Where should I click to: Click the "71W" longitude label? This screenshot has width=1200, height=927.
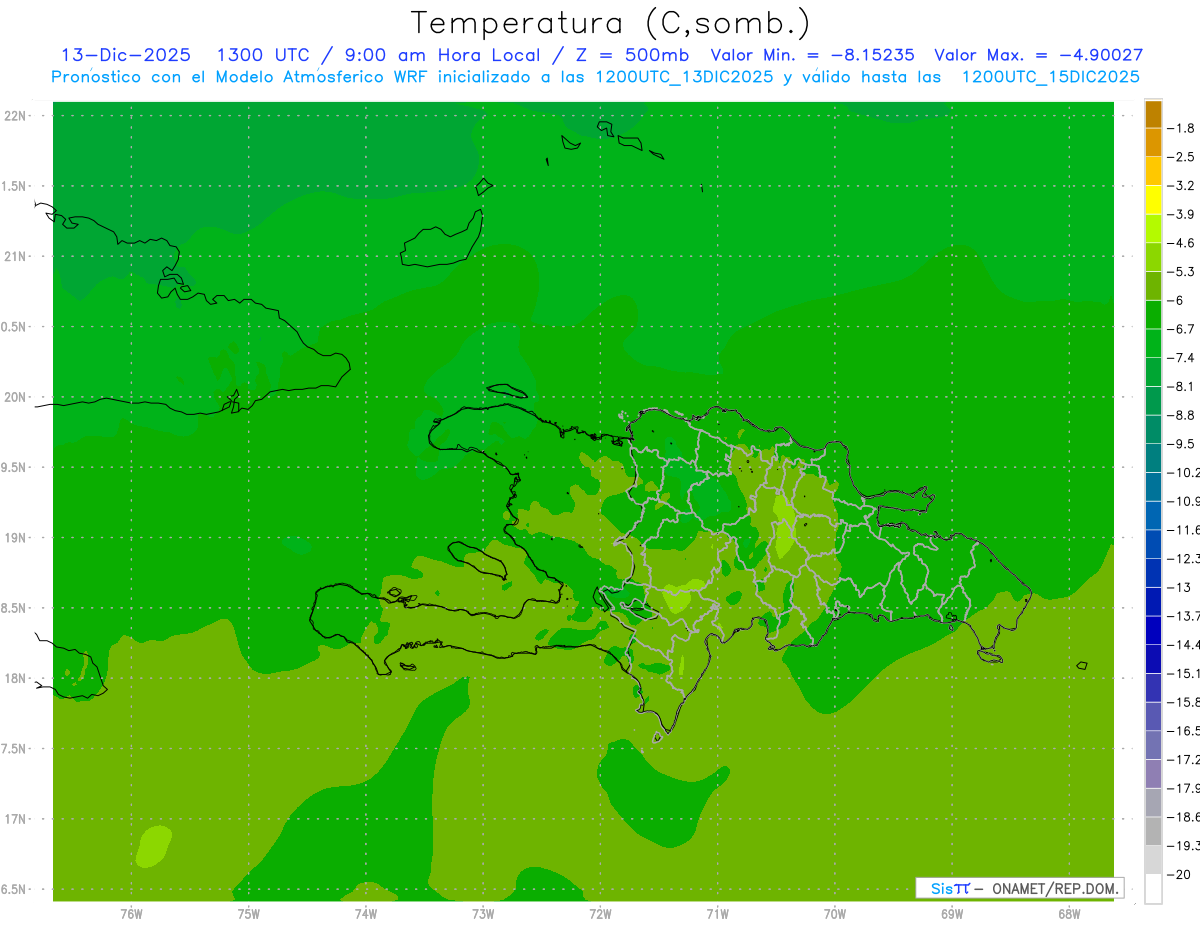(x=717, y=912)
